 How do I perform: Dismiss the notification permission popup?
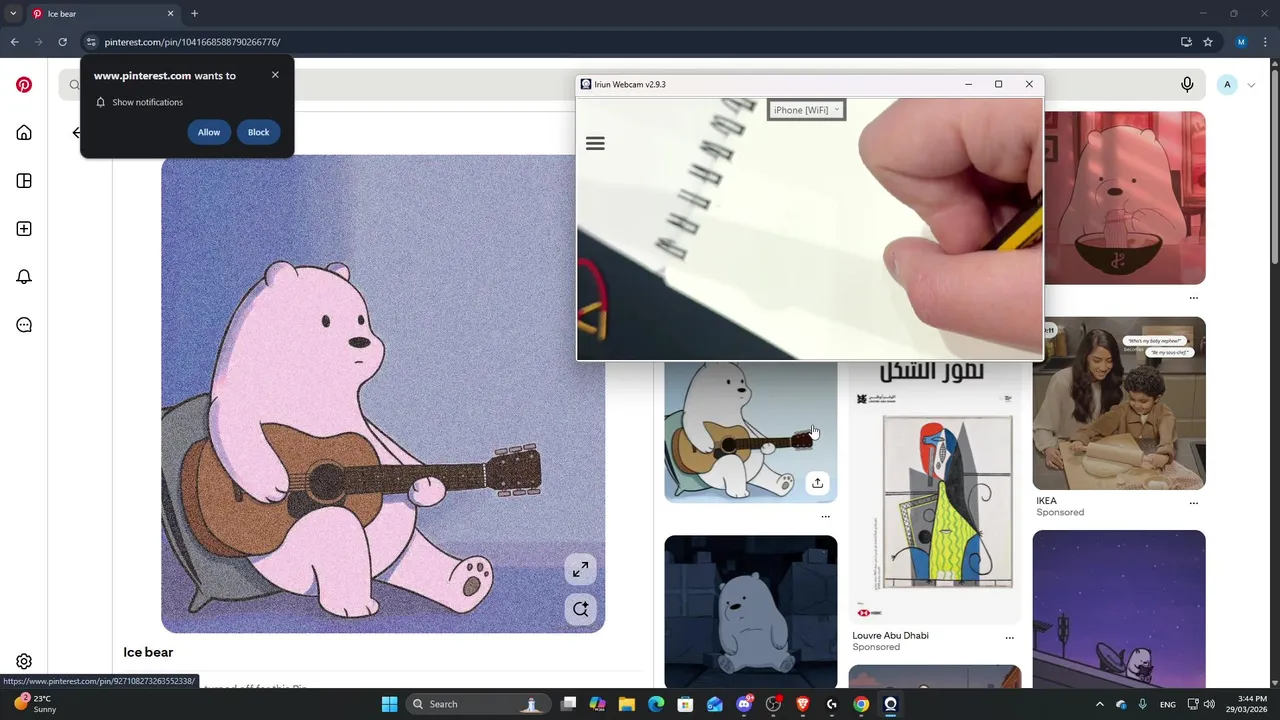coord(275,75)
